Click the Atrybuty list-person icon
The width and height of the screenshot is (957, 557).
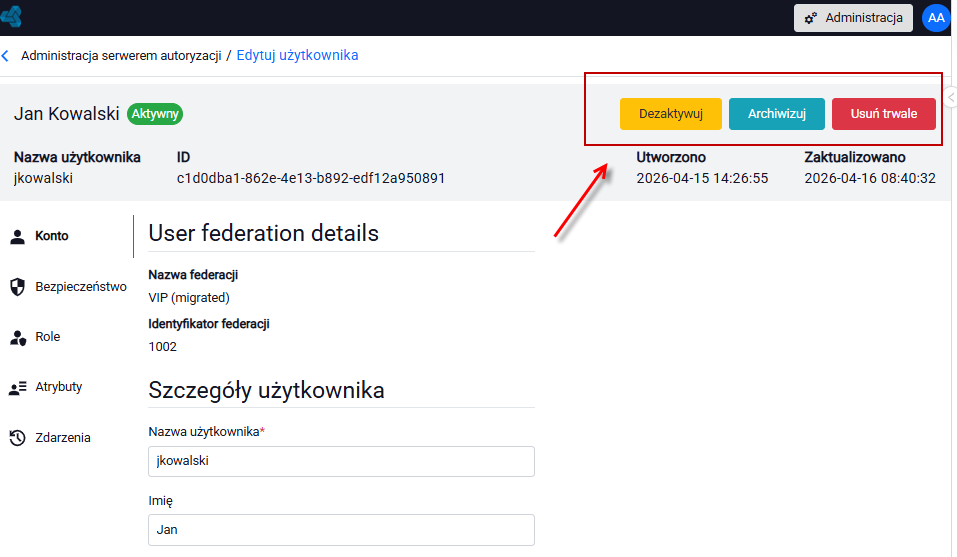tap(18, 387)
